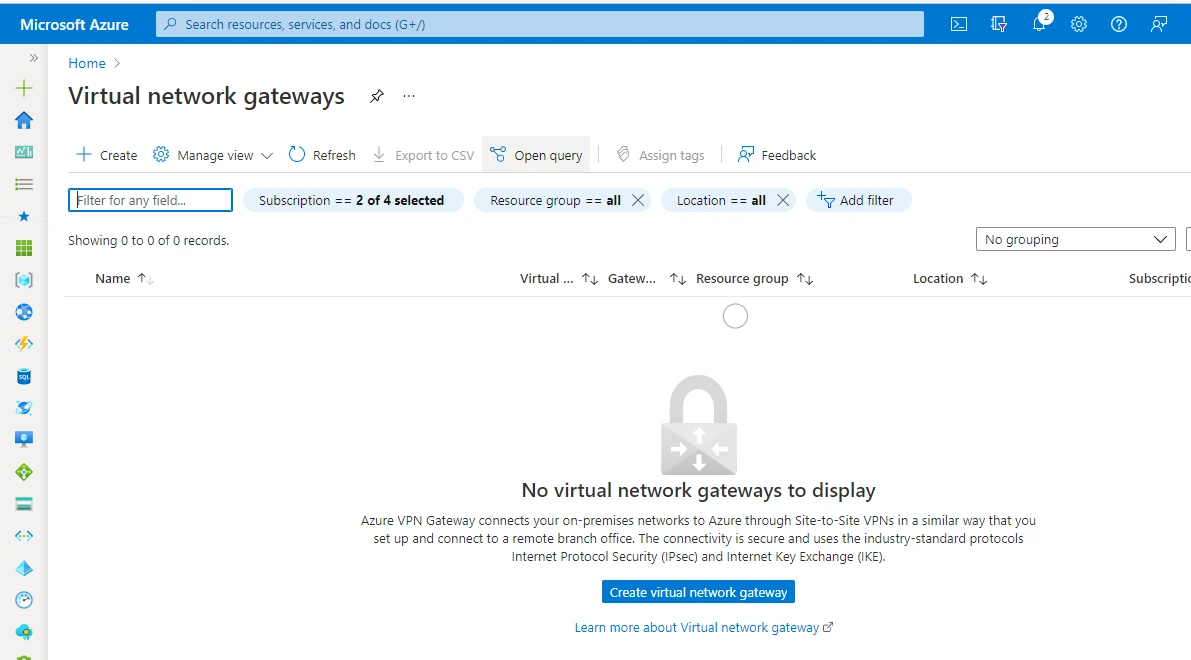Follow the Learn more about Virtual network gateway link
This screenshot has width=1191, height=660.
click(x=698, y=627)
